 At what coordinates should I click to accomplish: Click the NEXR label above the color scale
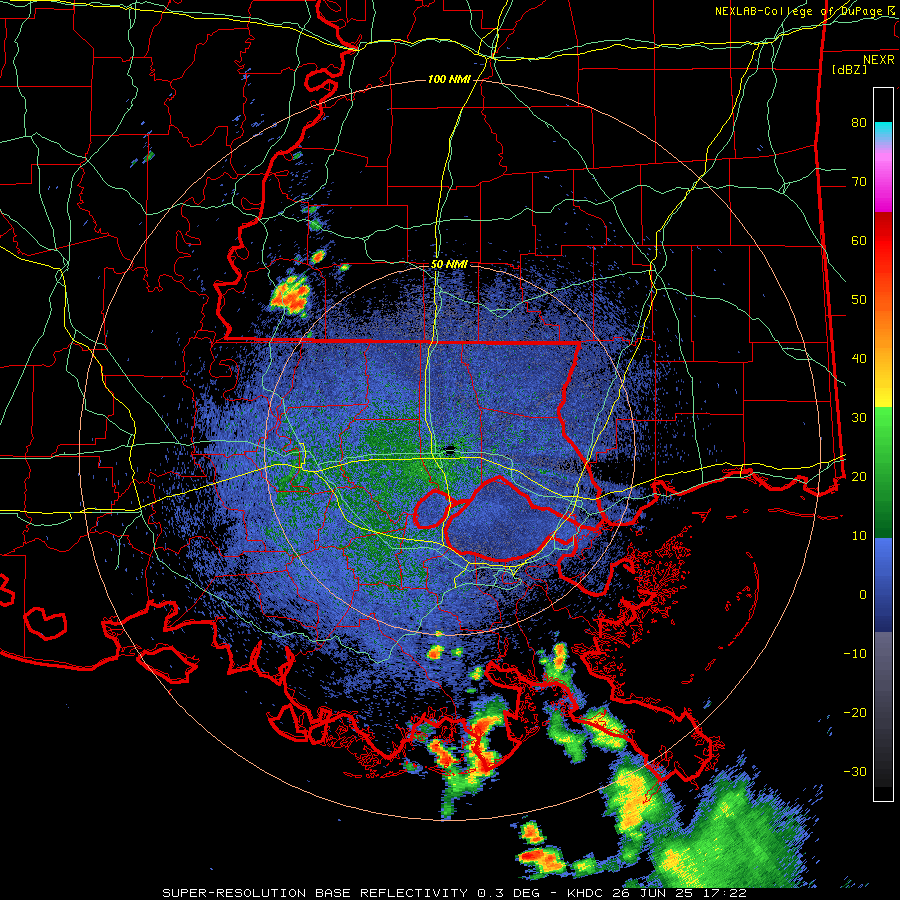878,60
